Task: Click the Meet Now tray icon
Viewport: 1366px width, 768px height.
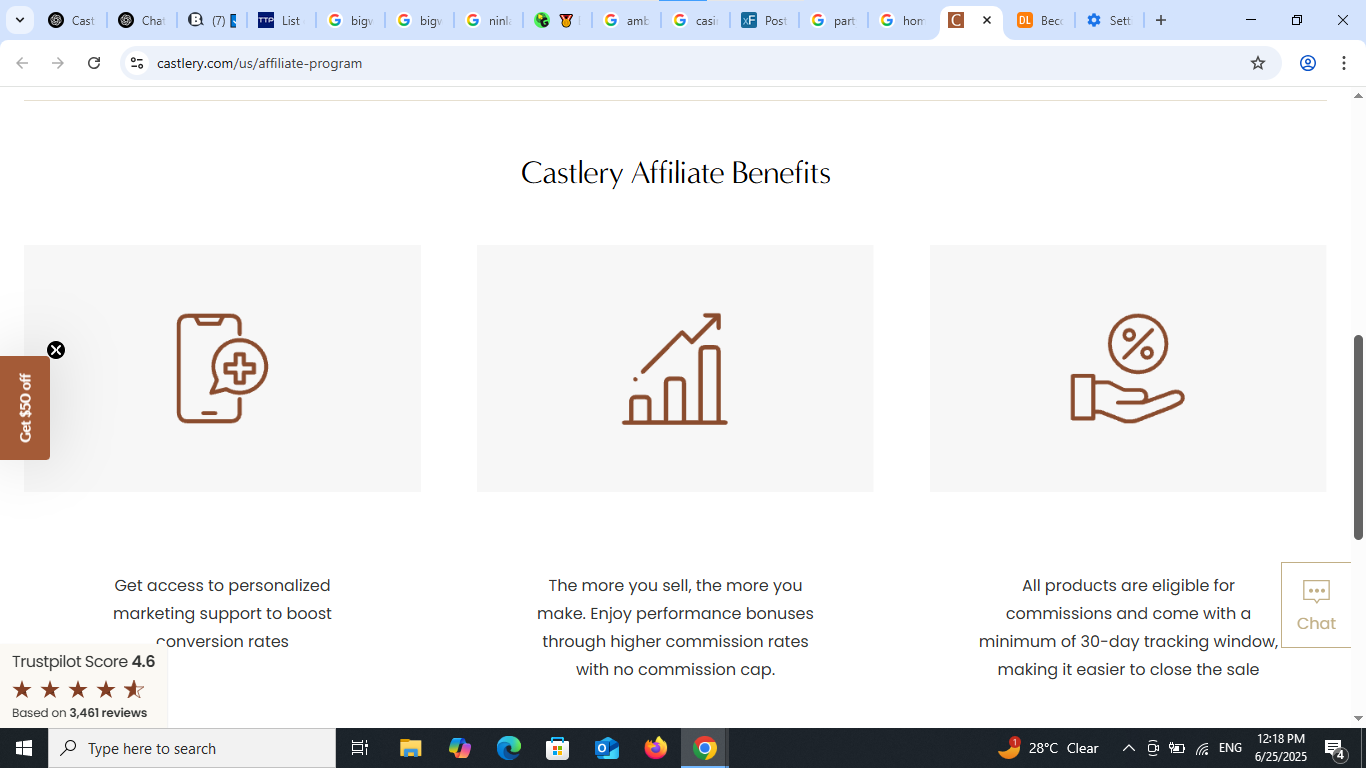Action: point(1153,748)
